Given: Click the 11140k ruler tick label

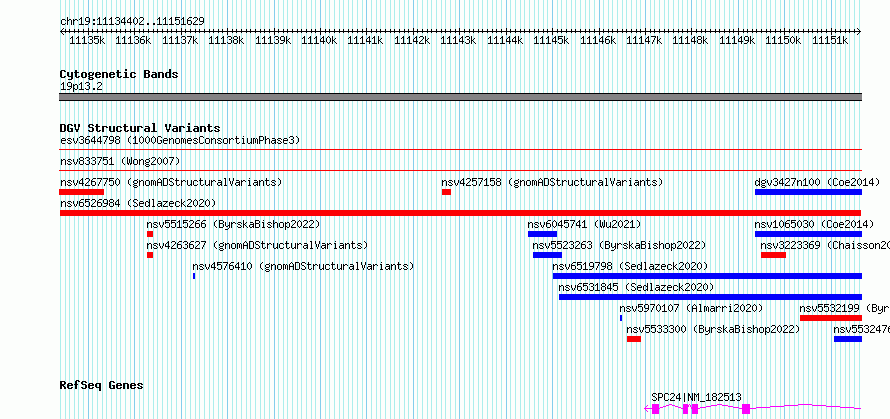Looking at the screenshot, I should (319, 41).
